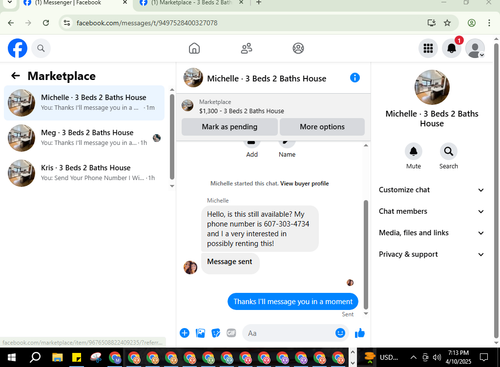
Task: Choose a sticker from the composer
Action: (216, 333)
